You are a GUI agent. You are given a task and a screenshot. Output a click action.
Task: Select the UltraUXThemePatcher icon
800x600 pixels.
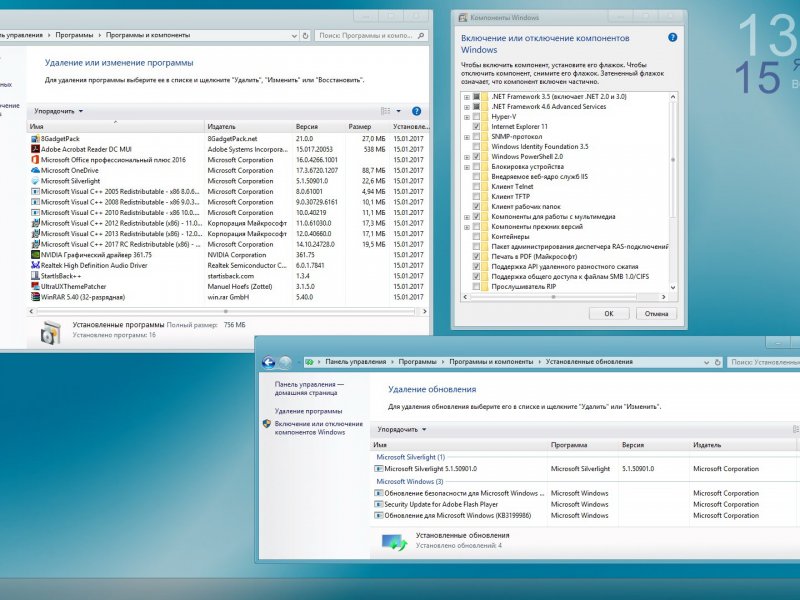(35, 286)
